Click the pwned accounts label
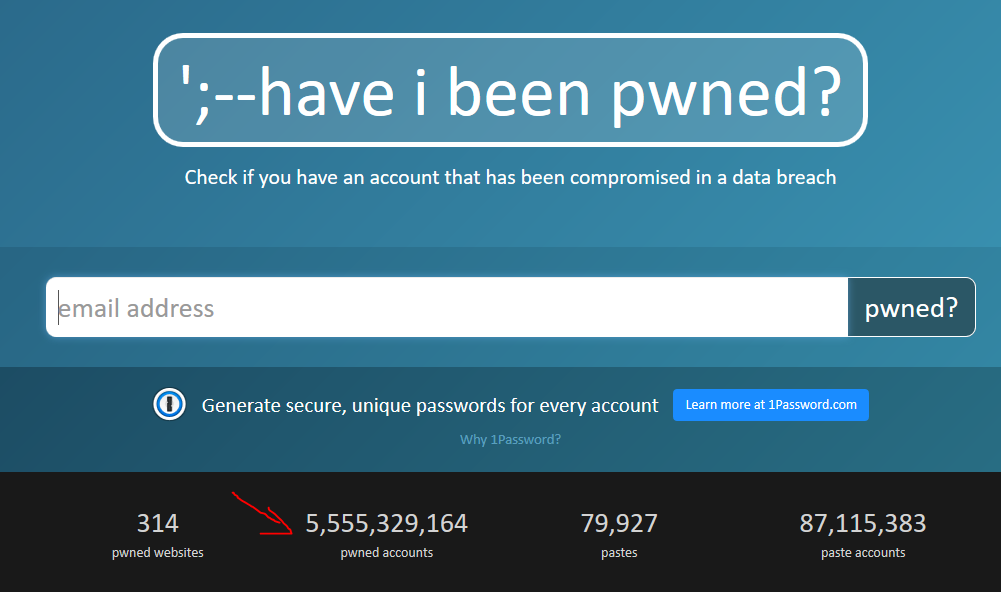 (x=386, y=552)
